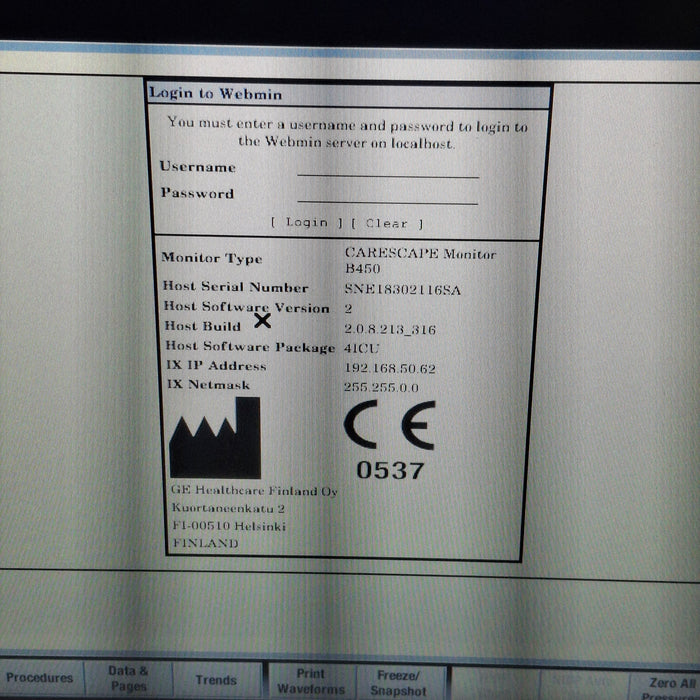Click the host build 2.0.8.213_316
This screenshot has height=700, width=700.
coord(390,329)
